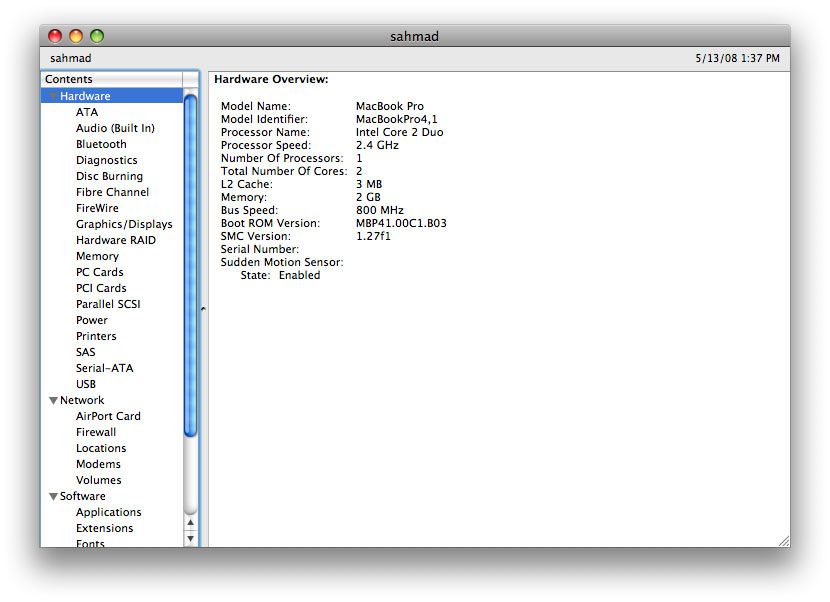Collapse the Hardware disclosure triangle
Screen dimensions: 830x602
(53, 96)
